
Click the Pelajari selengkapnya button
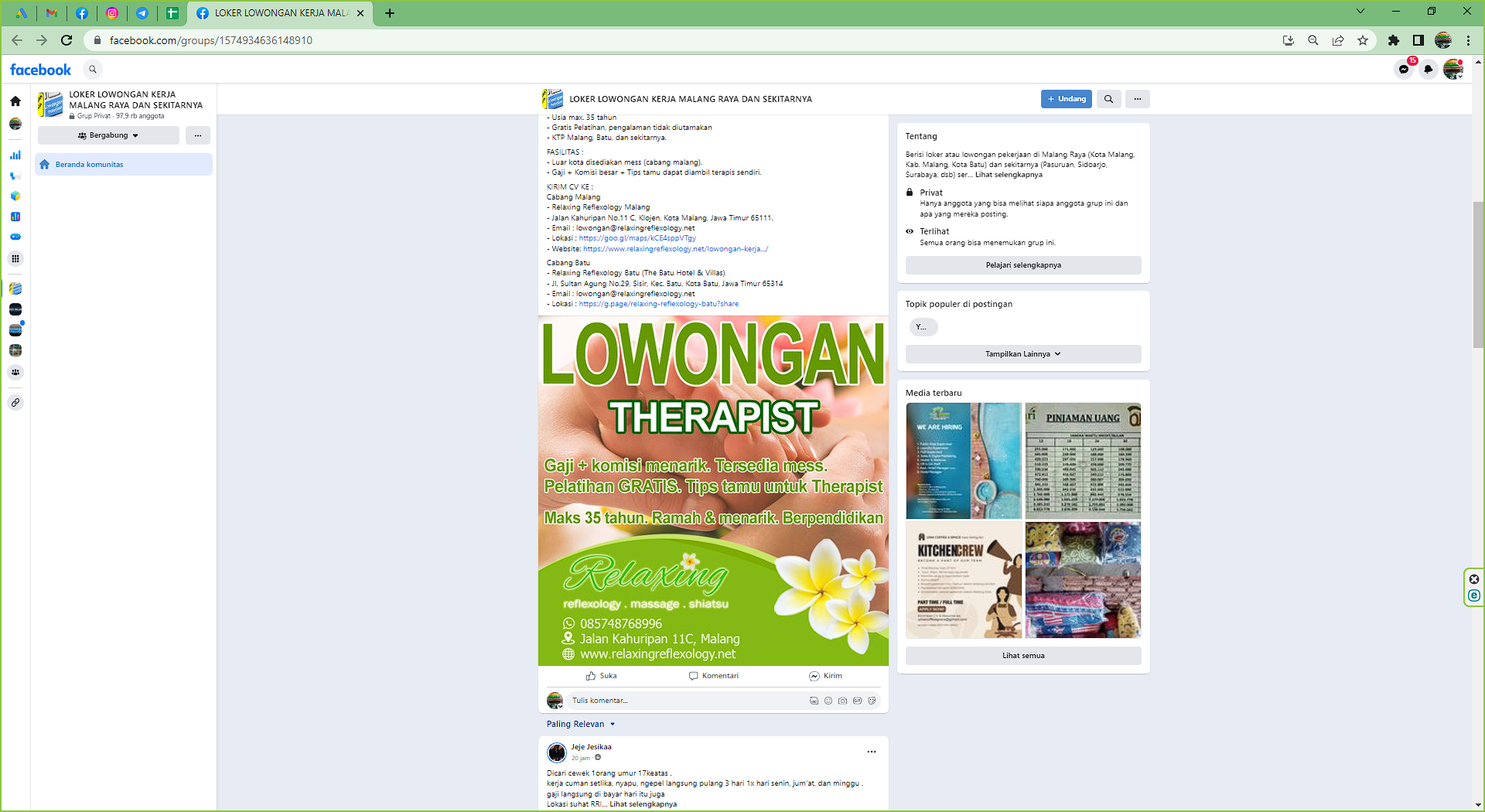[1023, 265]
